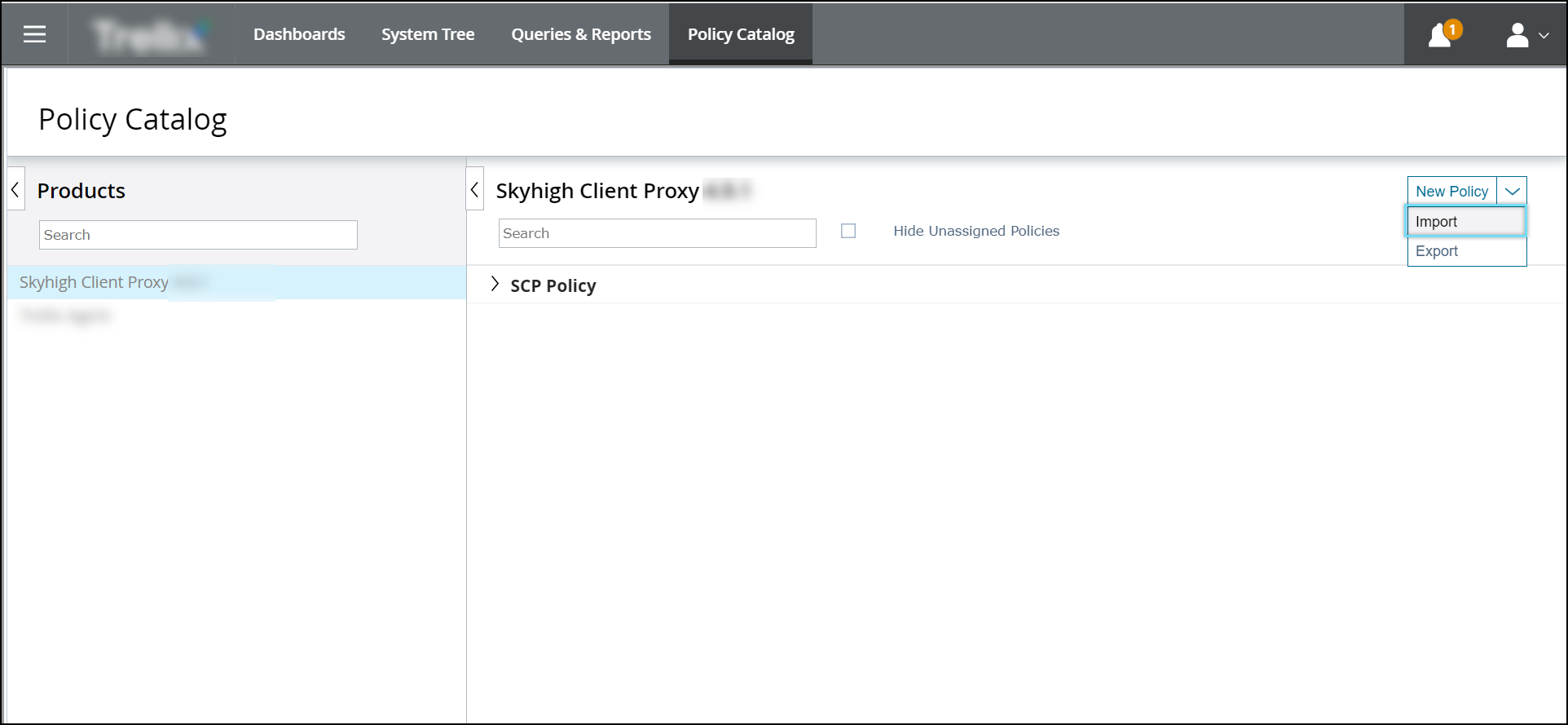Open the New Policy dropdown arrow
This screenshot has width=1568, height=725.
coord(1512,191)
